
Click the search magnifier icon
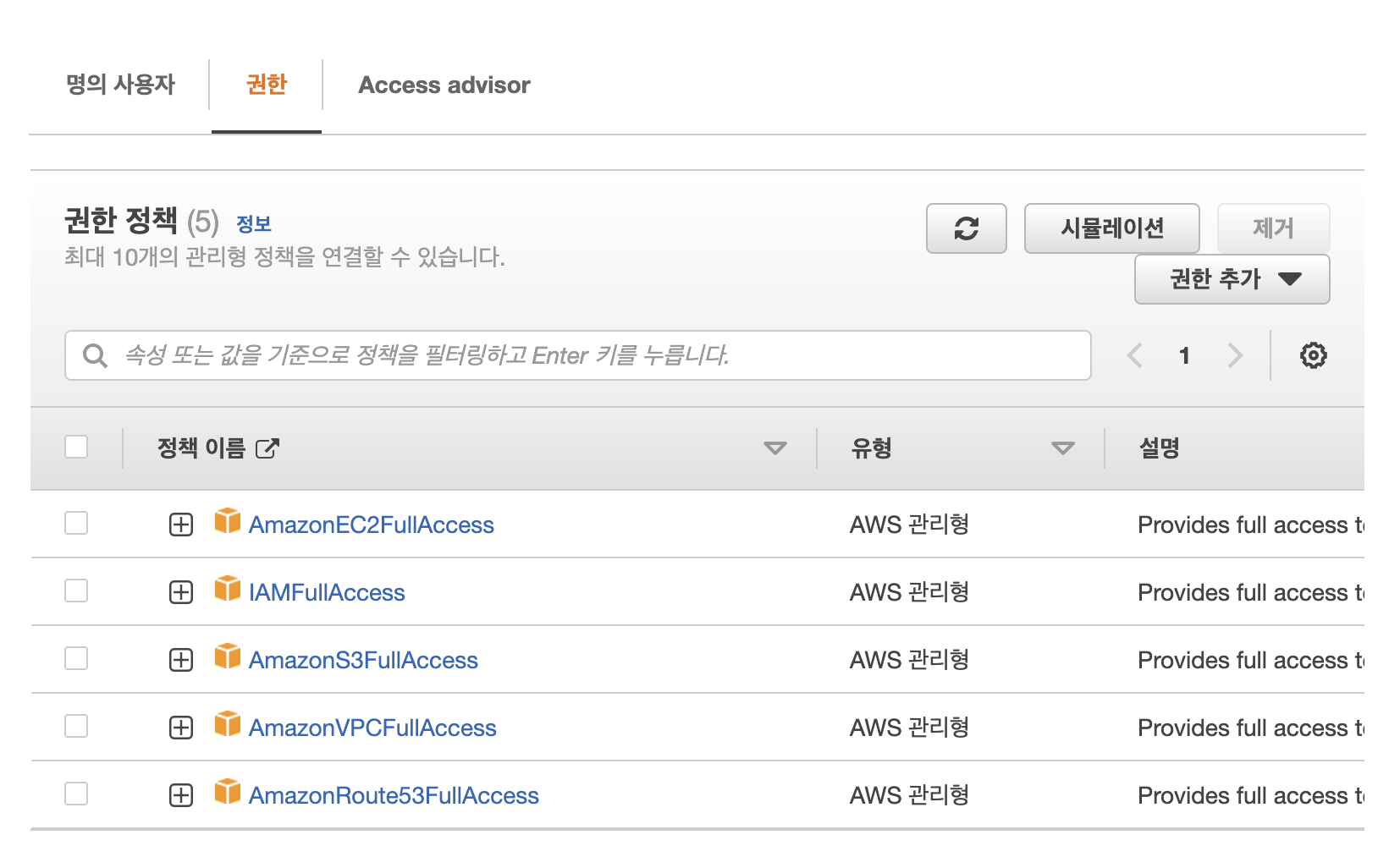pyautogui.click(x=95, y=355)
